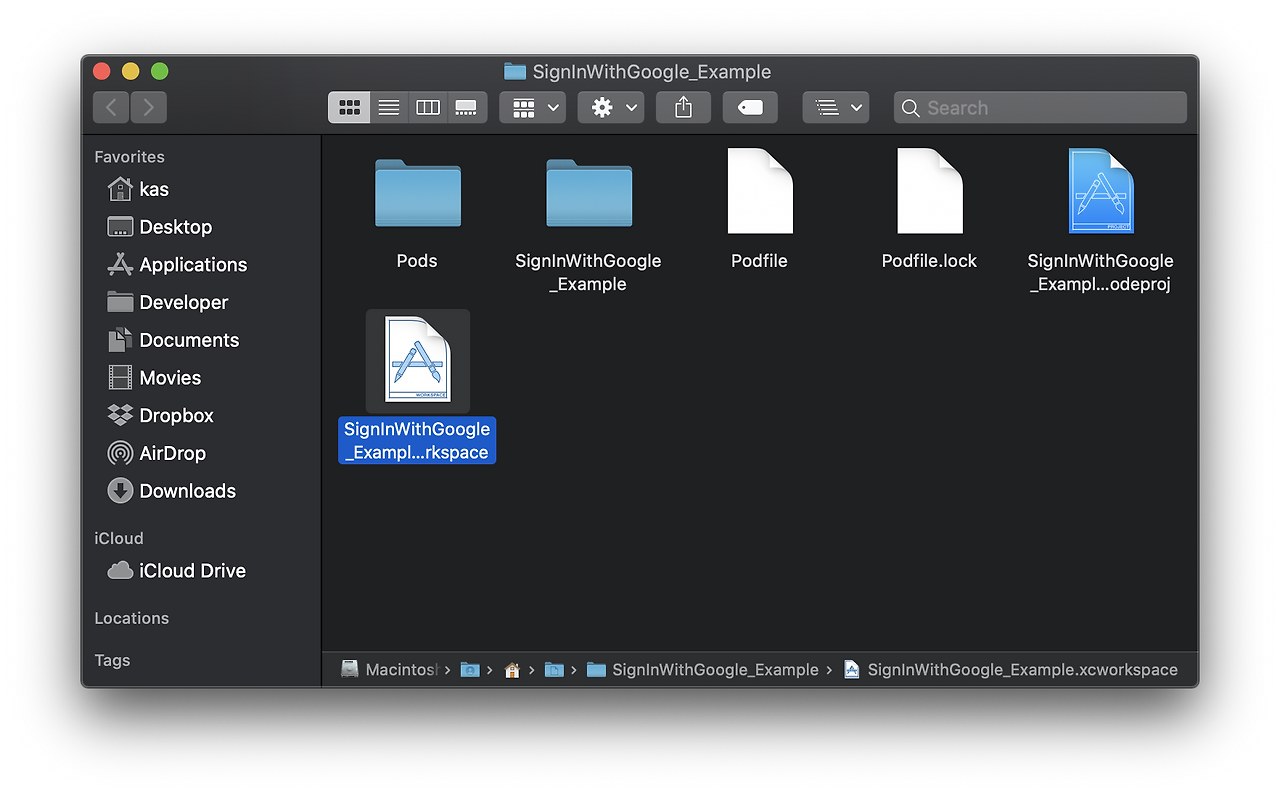Click the Podfile.lock file name label
Viewport: 1280px width, 795px height.
[930, 261]
